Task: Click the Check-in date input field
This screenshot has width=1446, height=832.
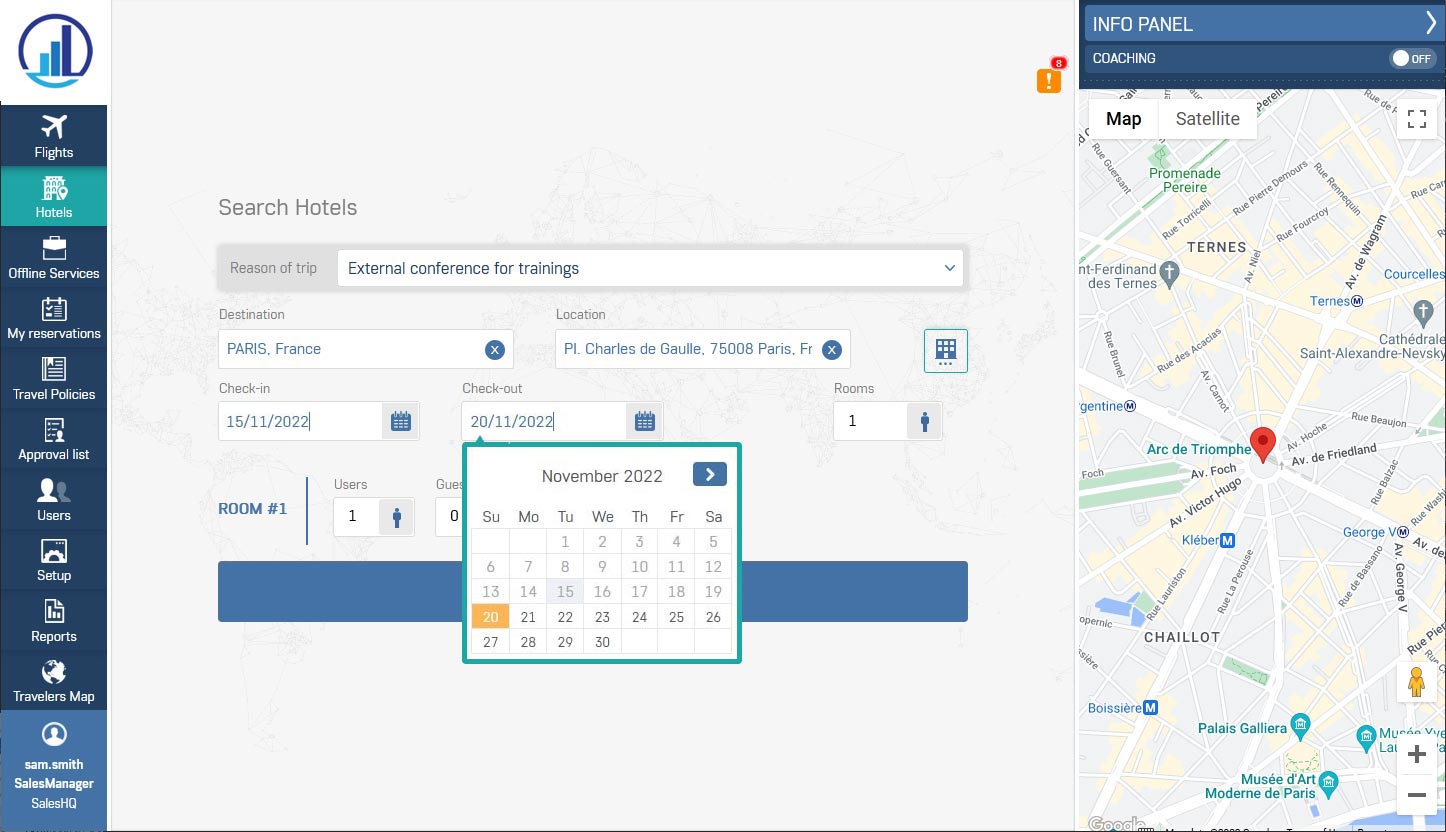Action: [x=300, y=422]
